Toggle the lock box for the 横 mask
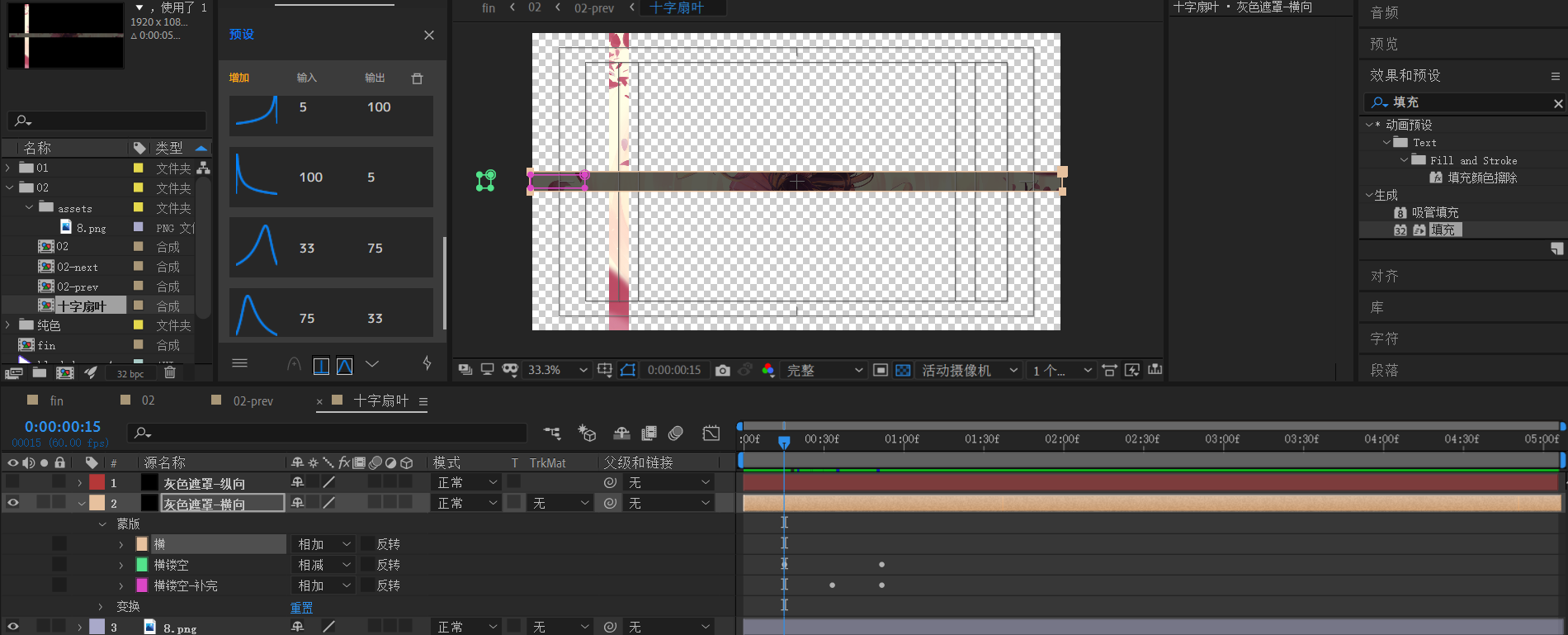 pos(59,543)
